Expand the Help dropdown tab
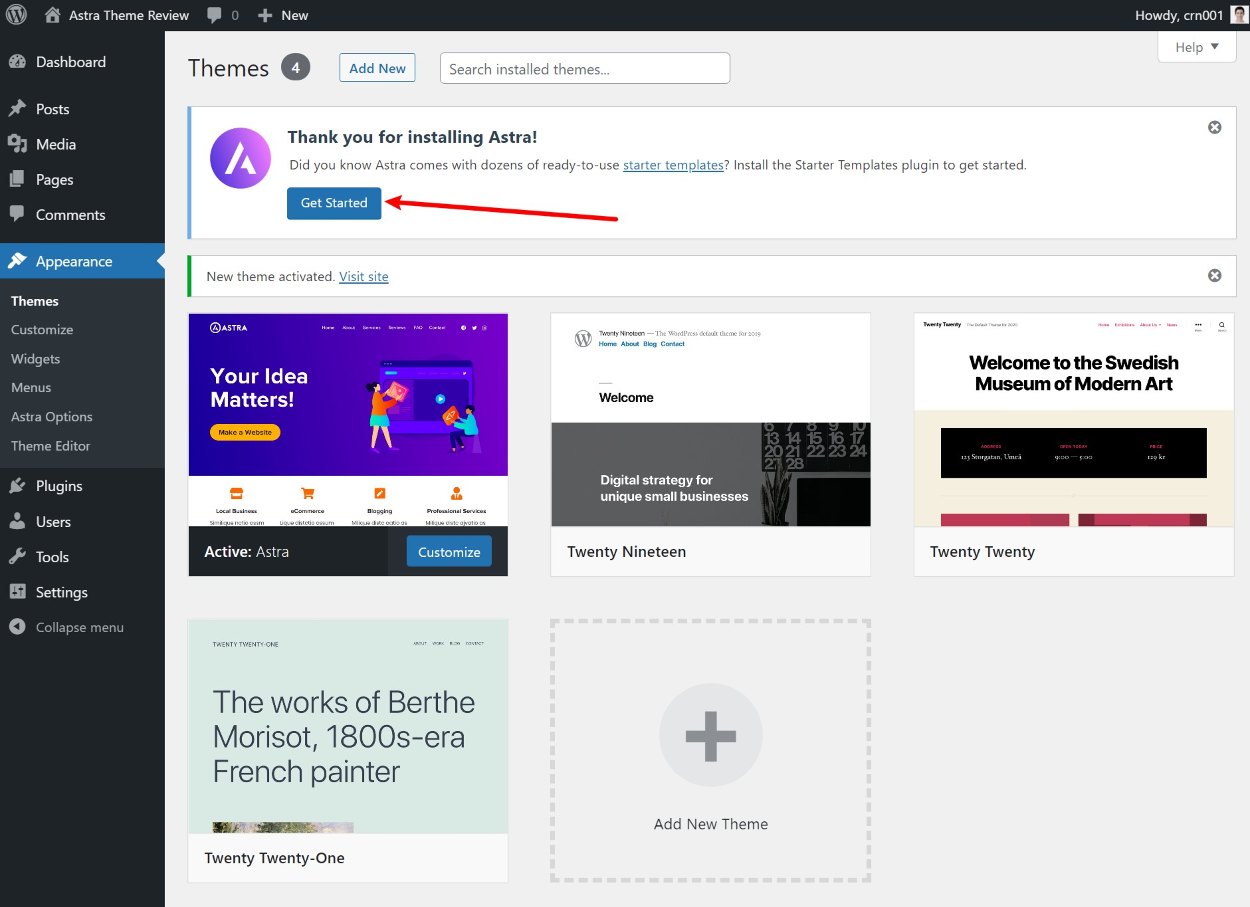Image resolution: width=1250 pixels, height=907 pixels. pos(1198,47)
